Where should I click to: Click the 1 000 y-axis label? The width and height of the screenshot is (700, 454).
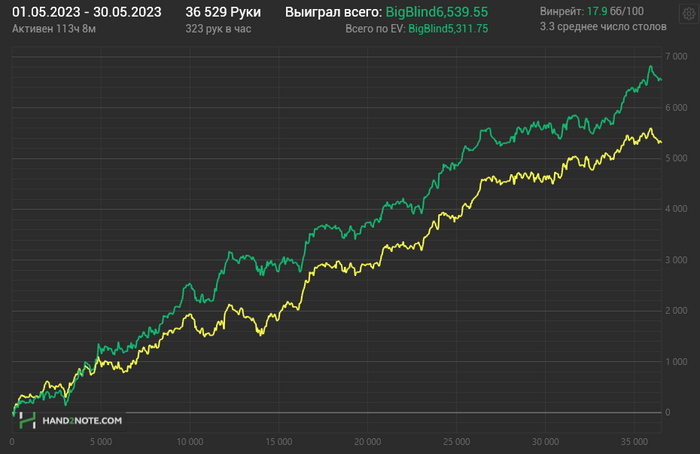pyautogui.click(x=676, y=362)
